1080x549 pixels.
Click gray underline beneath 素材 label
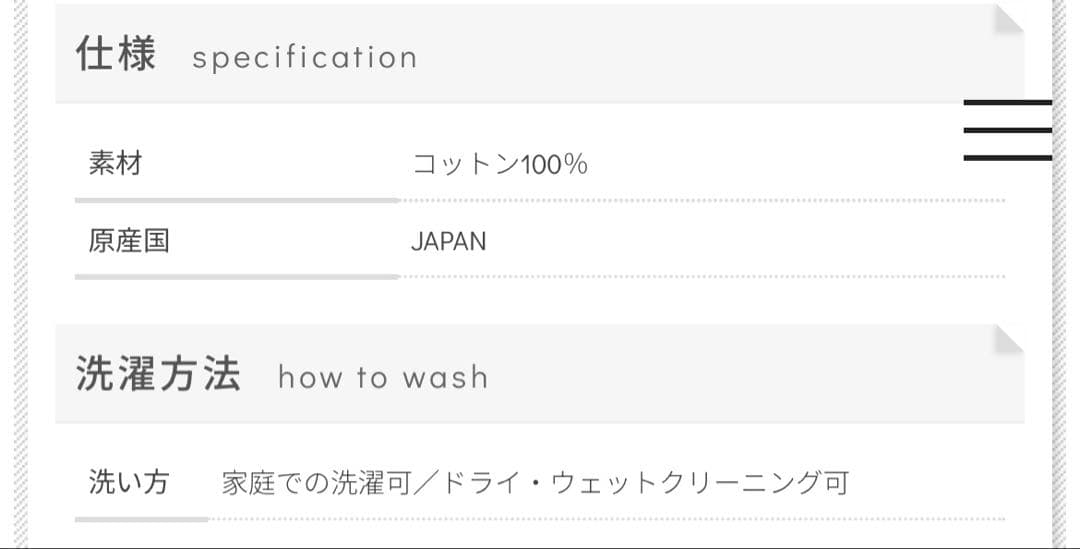tap(237, 200)
